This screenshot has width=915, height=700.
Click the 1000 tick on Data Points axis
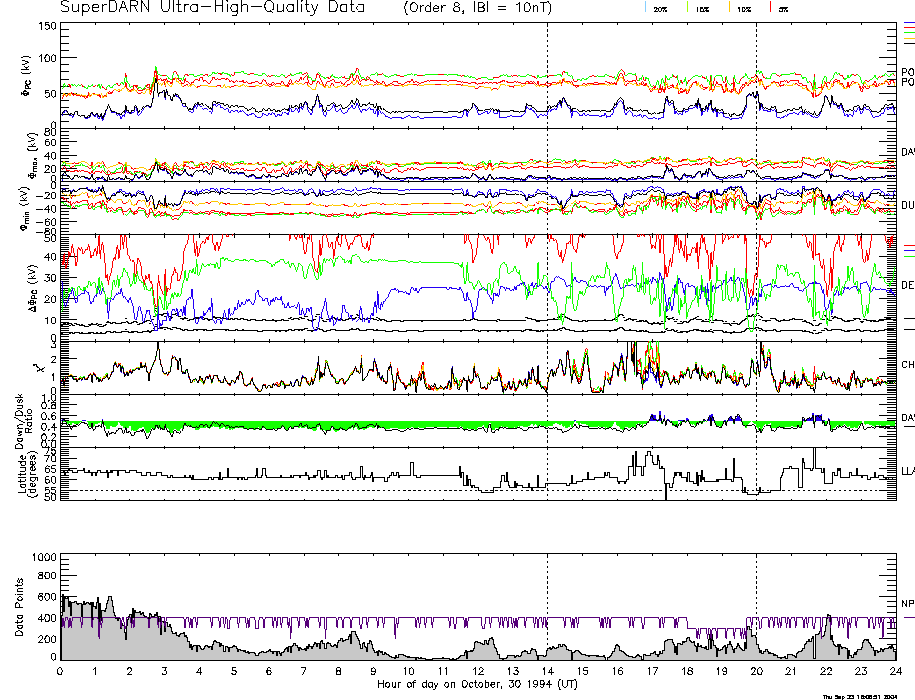click(44, 557)
